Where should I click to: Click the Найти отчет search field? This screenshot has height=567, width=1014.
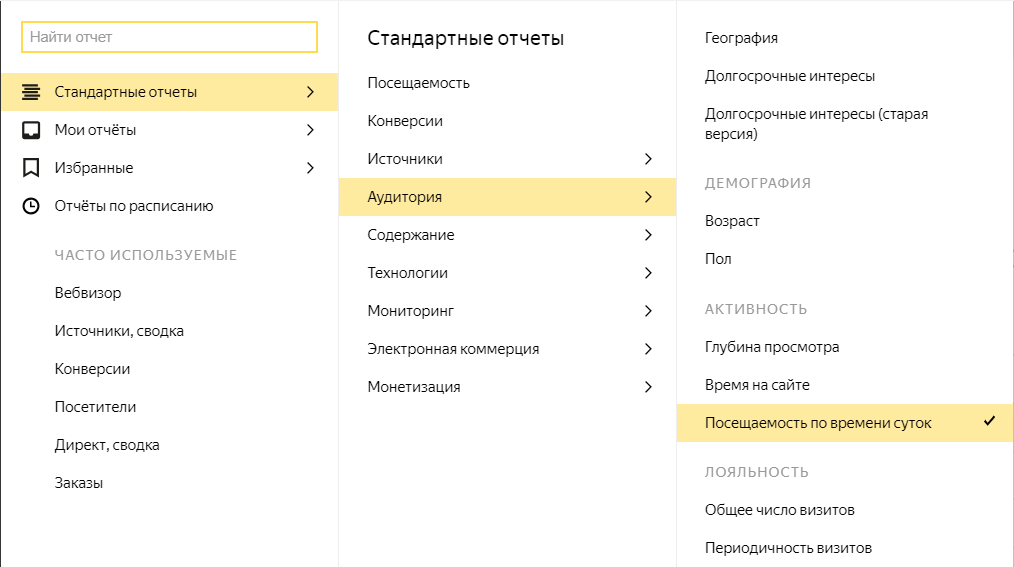pyautogui.click(x=169, y=37)
